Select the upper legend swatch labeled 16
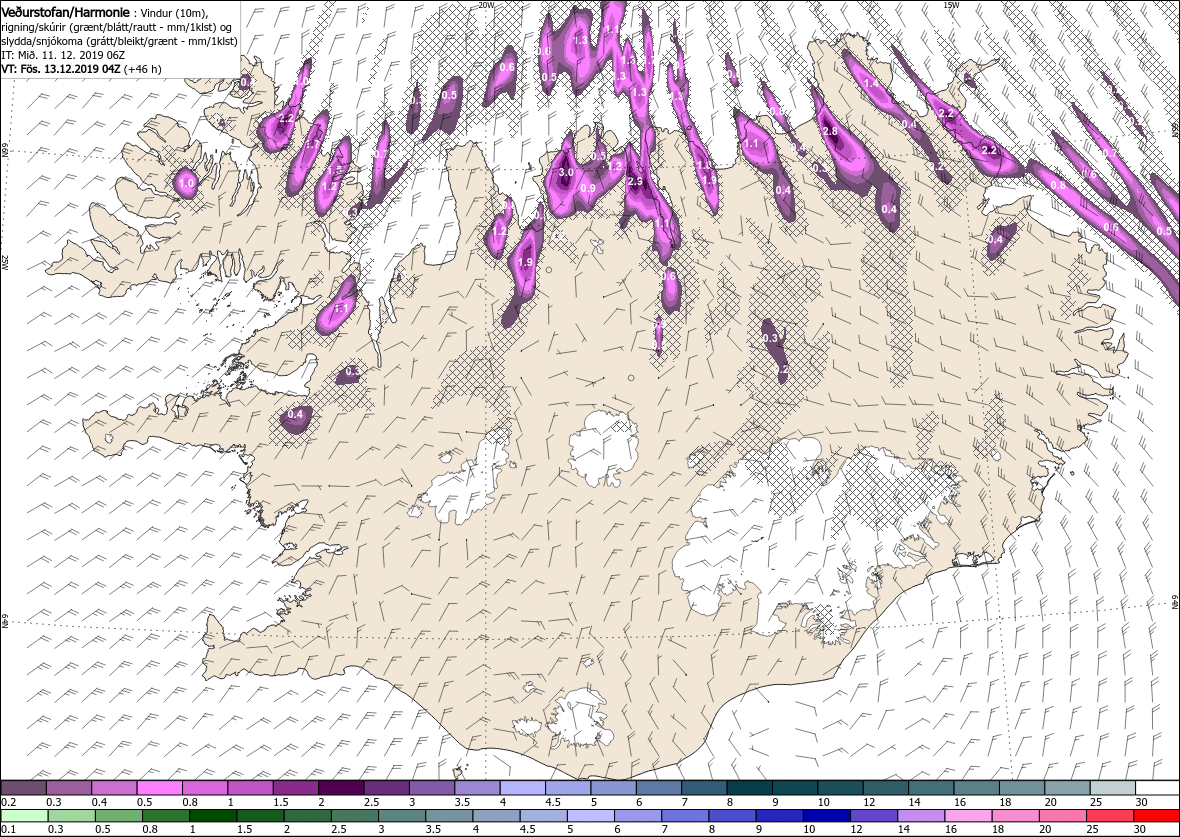Viewport: 1180px width, 837px height. click(975, 788)
